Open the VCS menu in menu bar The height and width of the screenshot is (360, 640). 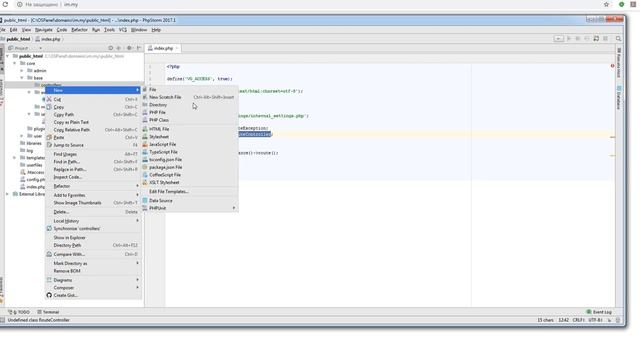click(123, 30)
